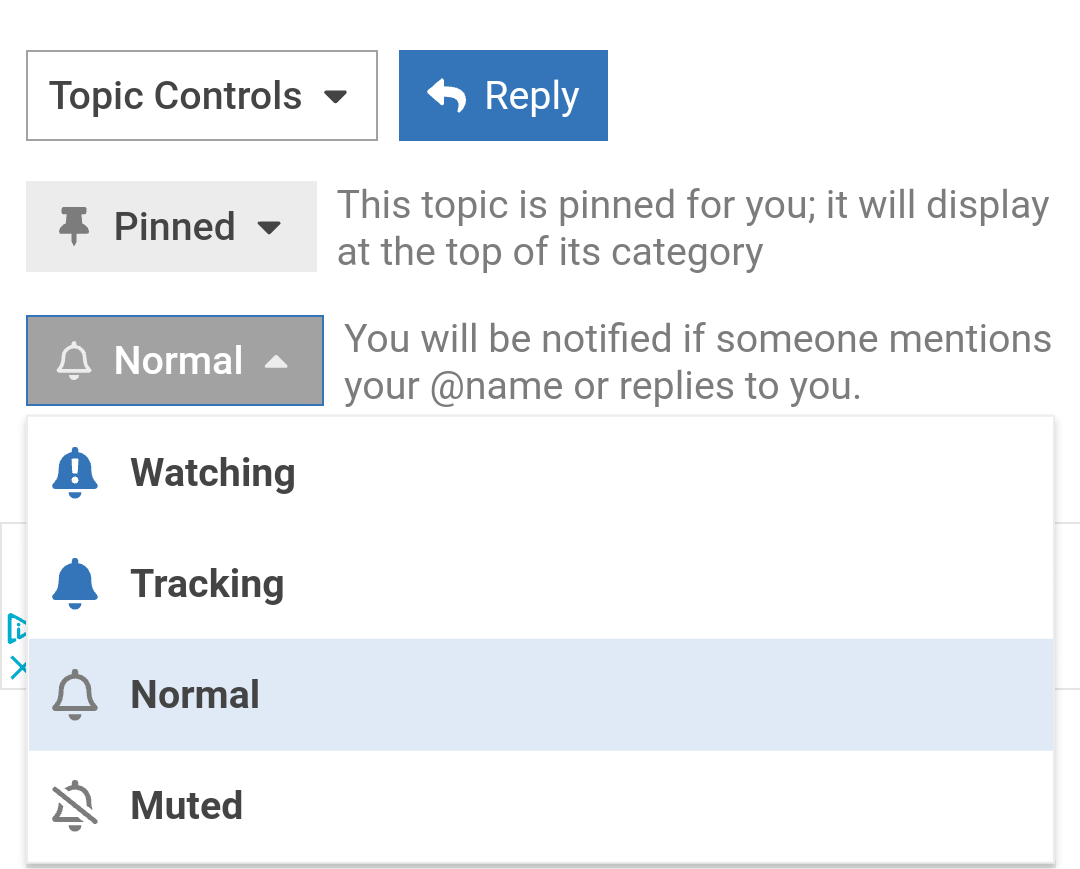Click the bell icon on Normal button
Viewport: 1080px width, 869px height.
click(74, 361)
